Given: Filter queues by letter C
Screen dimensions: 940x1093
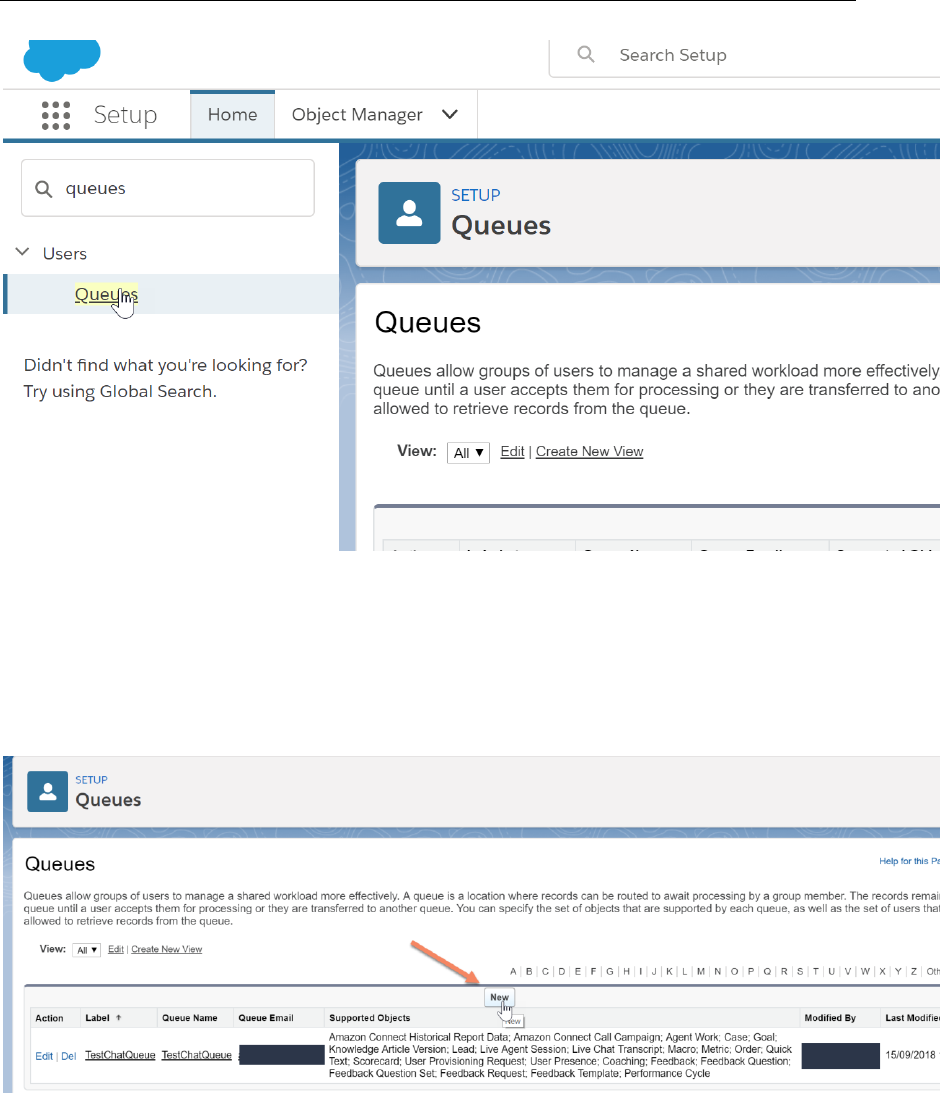Looking at the screenshot, I should click(x=545, y=971).
